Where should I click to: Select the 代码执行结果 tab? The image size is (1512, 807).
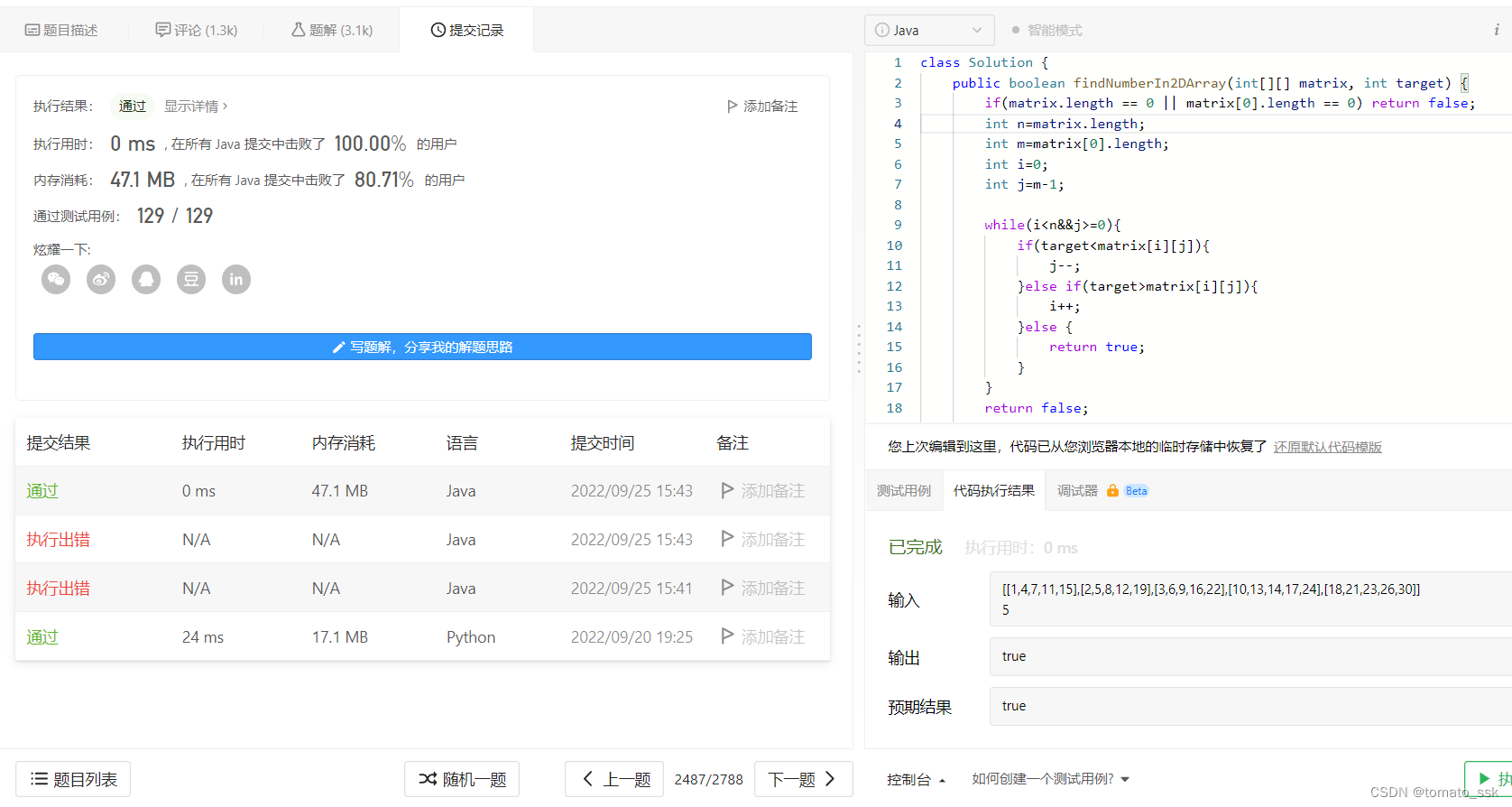pyautogui.click(x=994, y=490)
